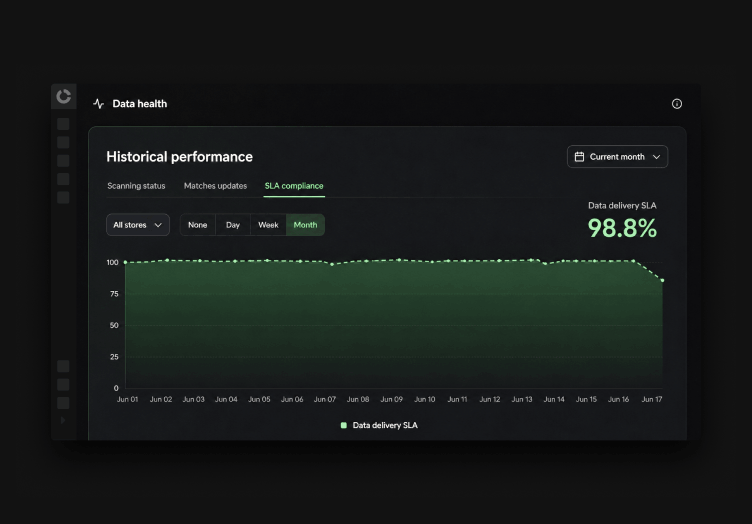Click the Jun 17 axis label

click(x=652, y=399)
